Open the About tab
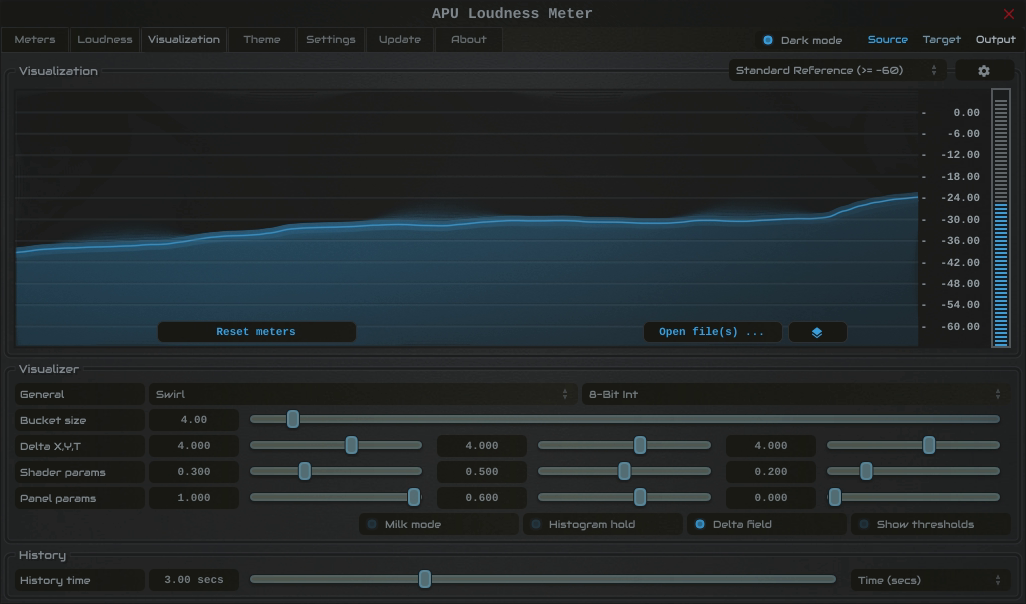The image size is (1026, 604). pos(469,39)
